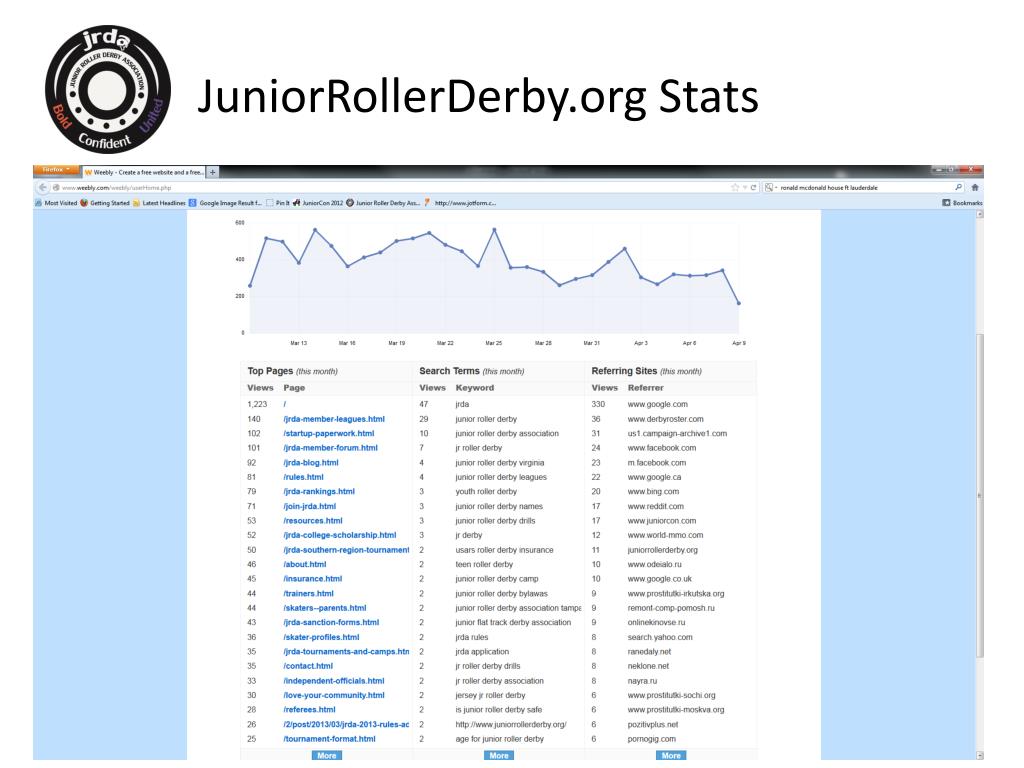Open the Latest Headlines bookmark
This screenshot has width=1024, height=768.
pos(159,203)
